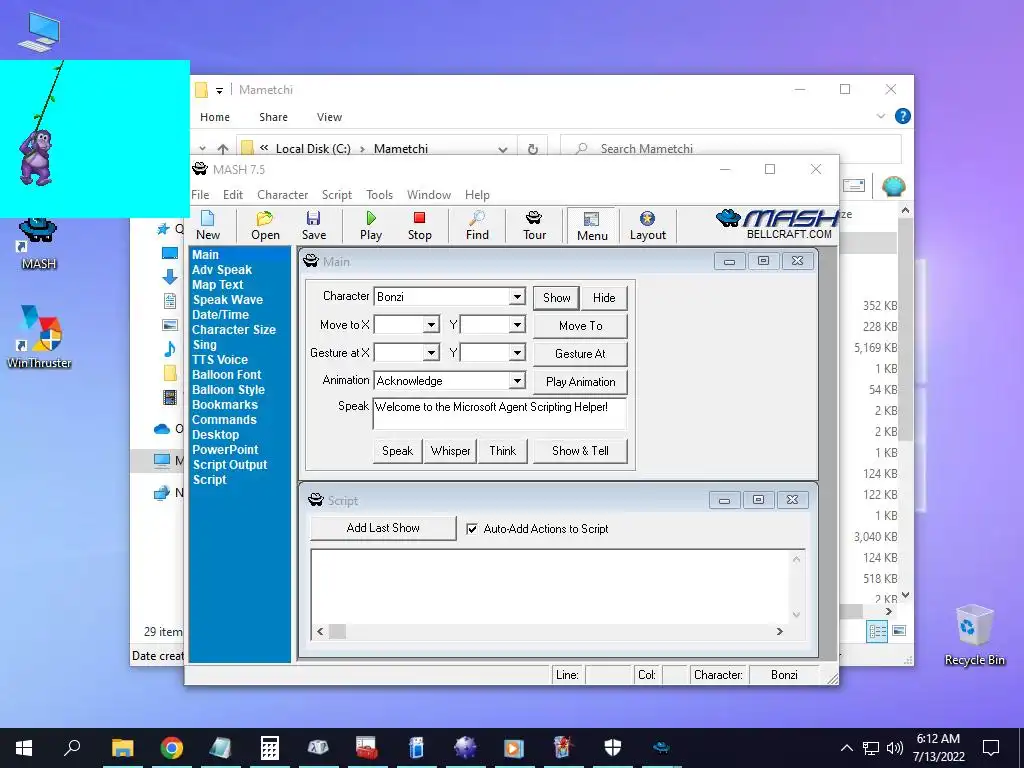The image size is (1024, 768).
Task: Open Windows Security shield in taskbar
Action: pyautogui.click(x=613, y=748)
